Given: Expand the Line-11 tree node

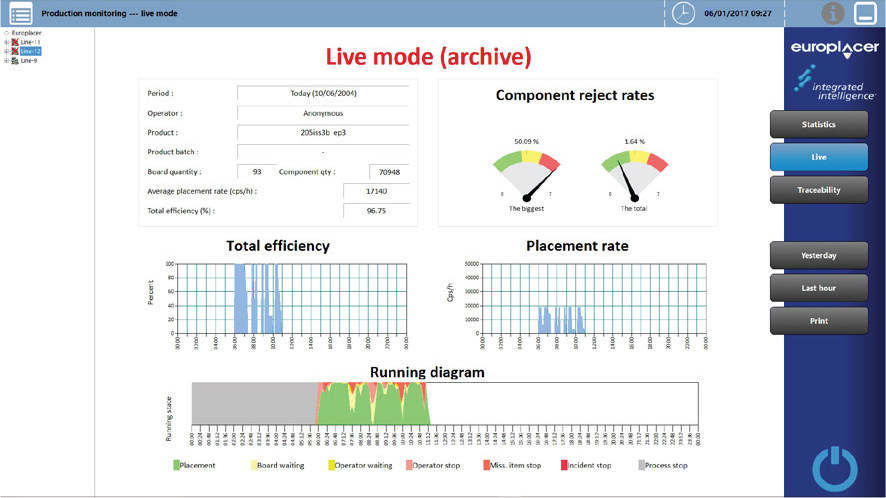Looking at the screenshot, I should [6, 42].
